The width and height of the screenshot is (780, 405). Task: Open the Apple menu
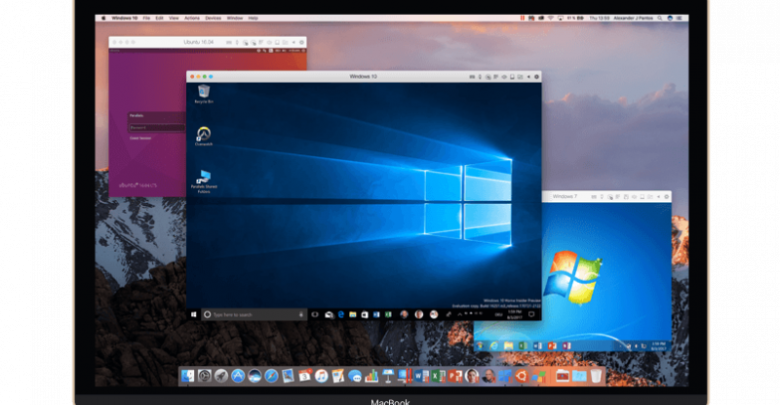click(x=103, y=18)
